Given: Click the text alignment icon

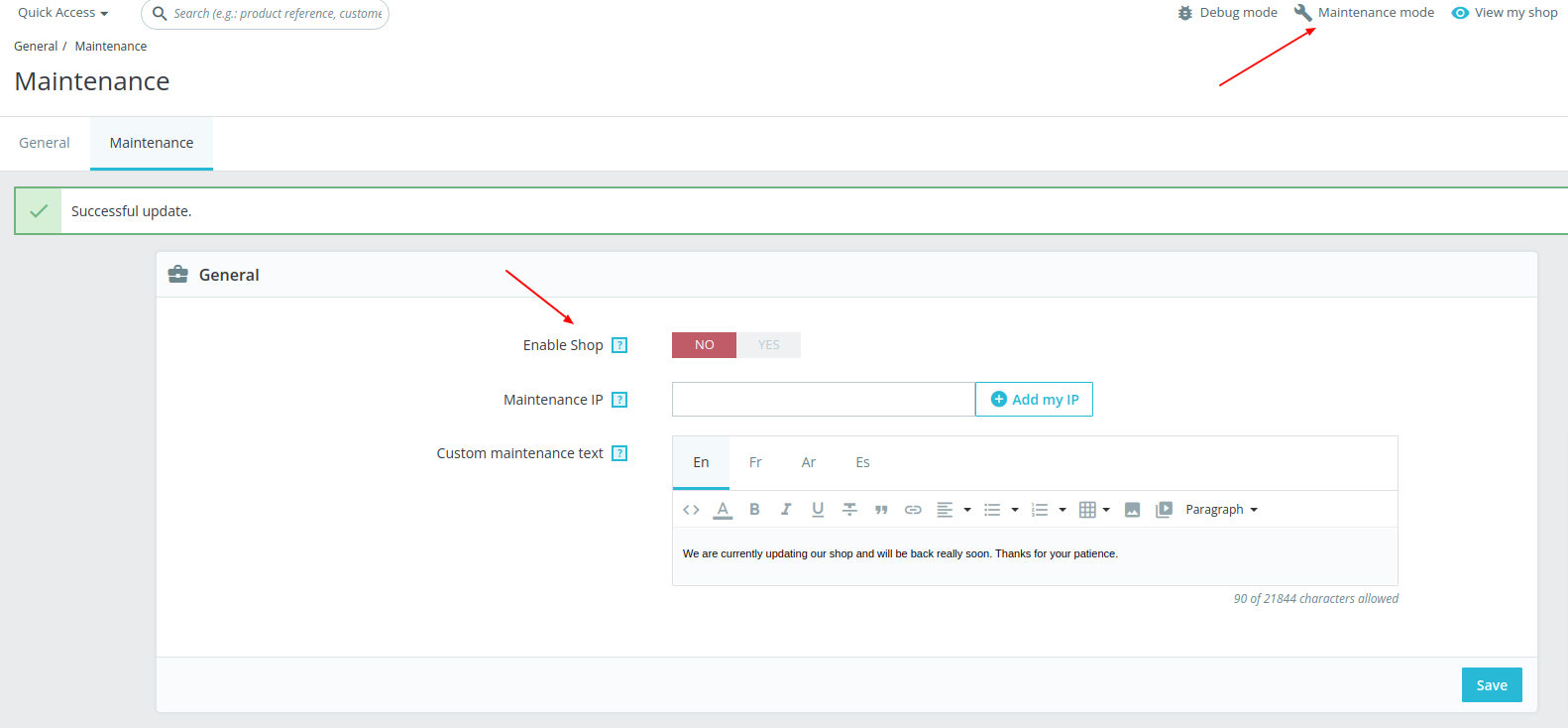Looking at the screenshot, I should coord(945,510).
